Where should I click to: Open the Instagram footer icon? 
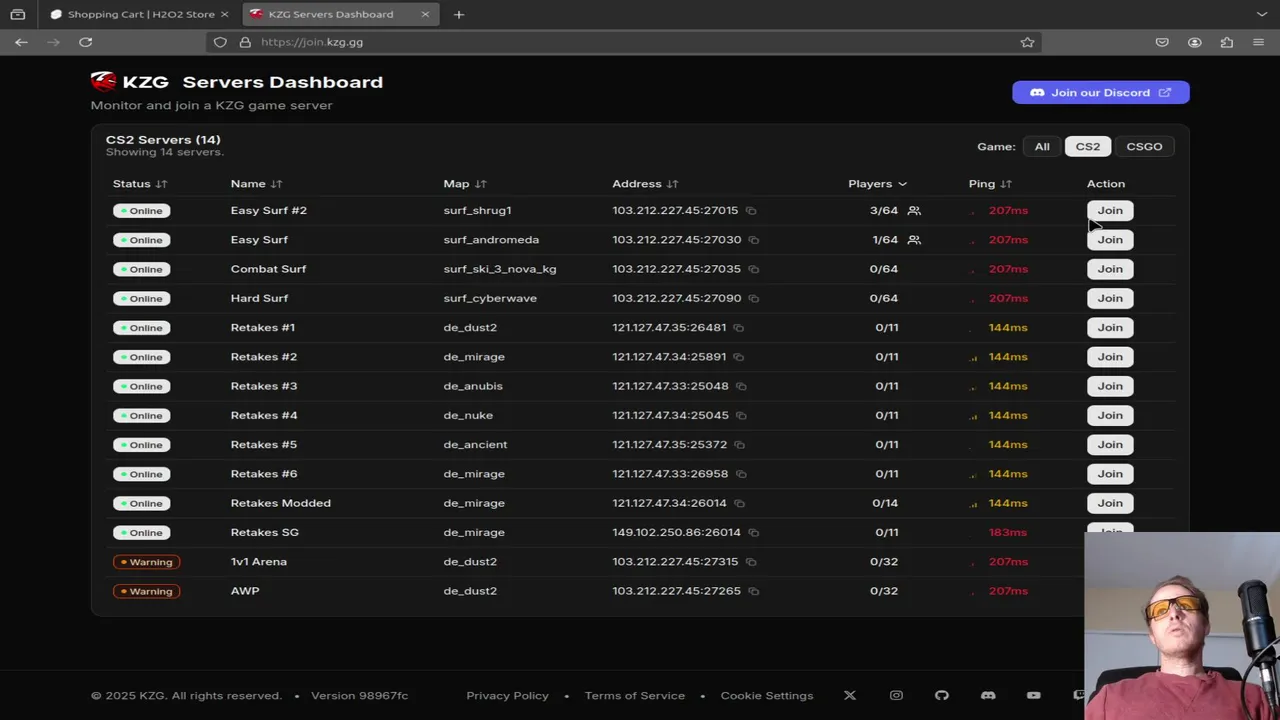pos(896,696)
